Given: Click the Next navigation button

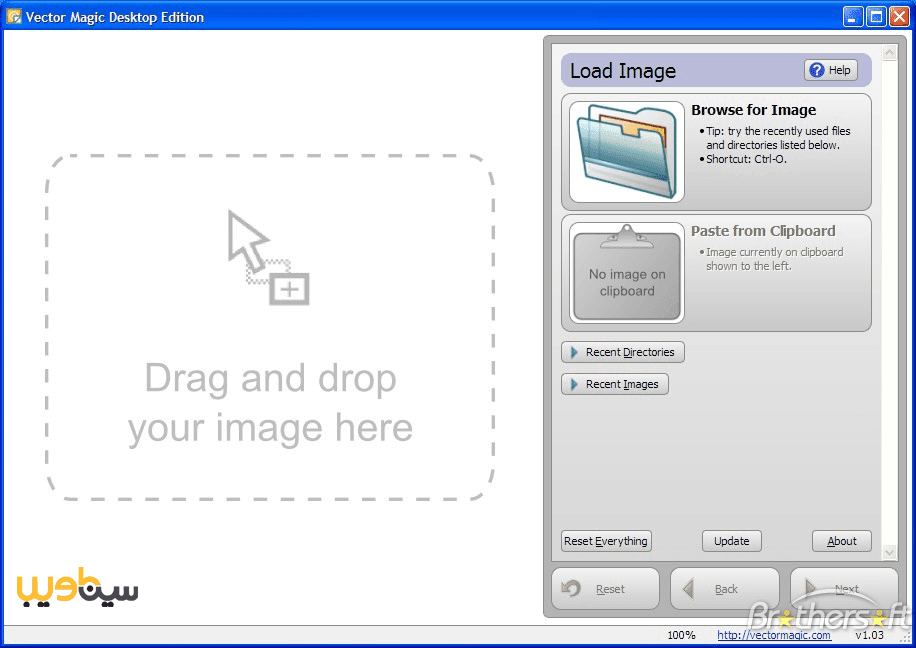Looking at the screenshot, I should pyautogui.click(x=844, y=588).
